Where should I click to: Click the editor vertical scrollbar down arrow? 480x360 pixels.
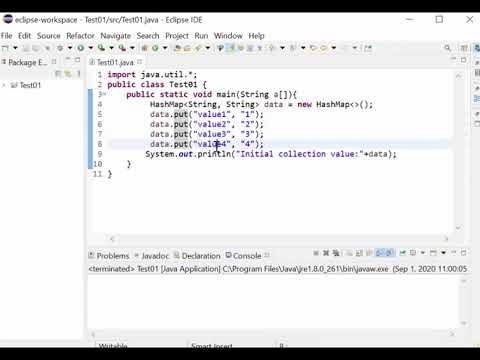click(458, 228)
